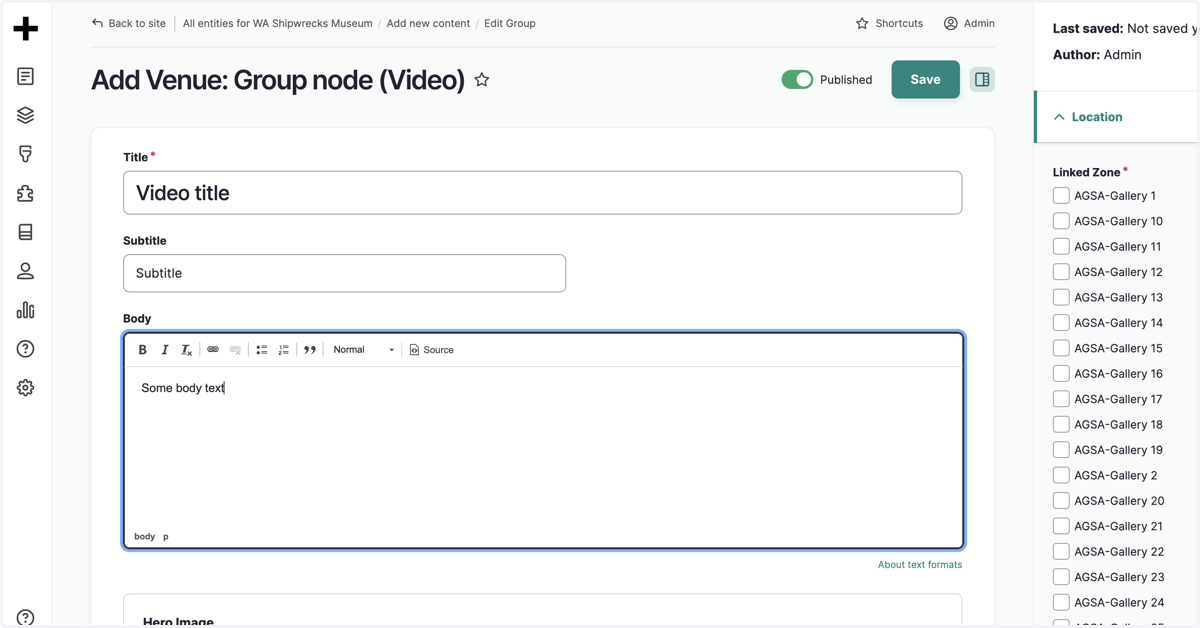Check the AGSA-Gallery 15 zone
Viewport: 1200px width, 628px height.
point(1061,348)
